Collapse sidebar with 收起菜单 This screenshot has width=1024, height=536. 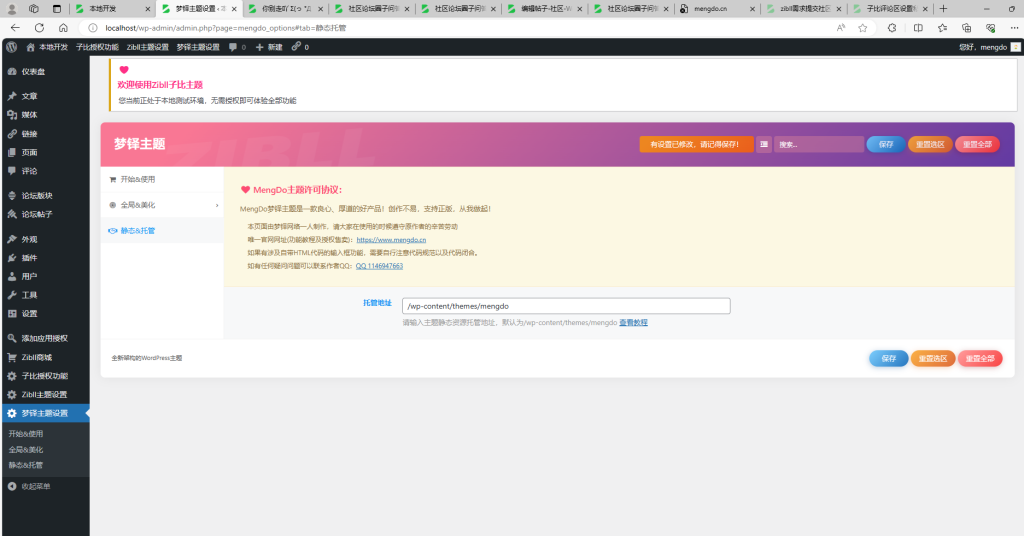[35, 487]
